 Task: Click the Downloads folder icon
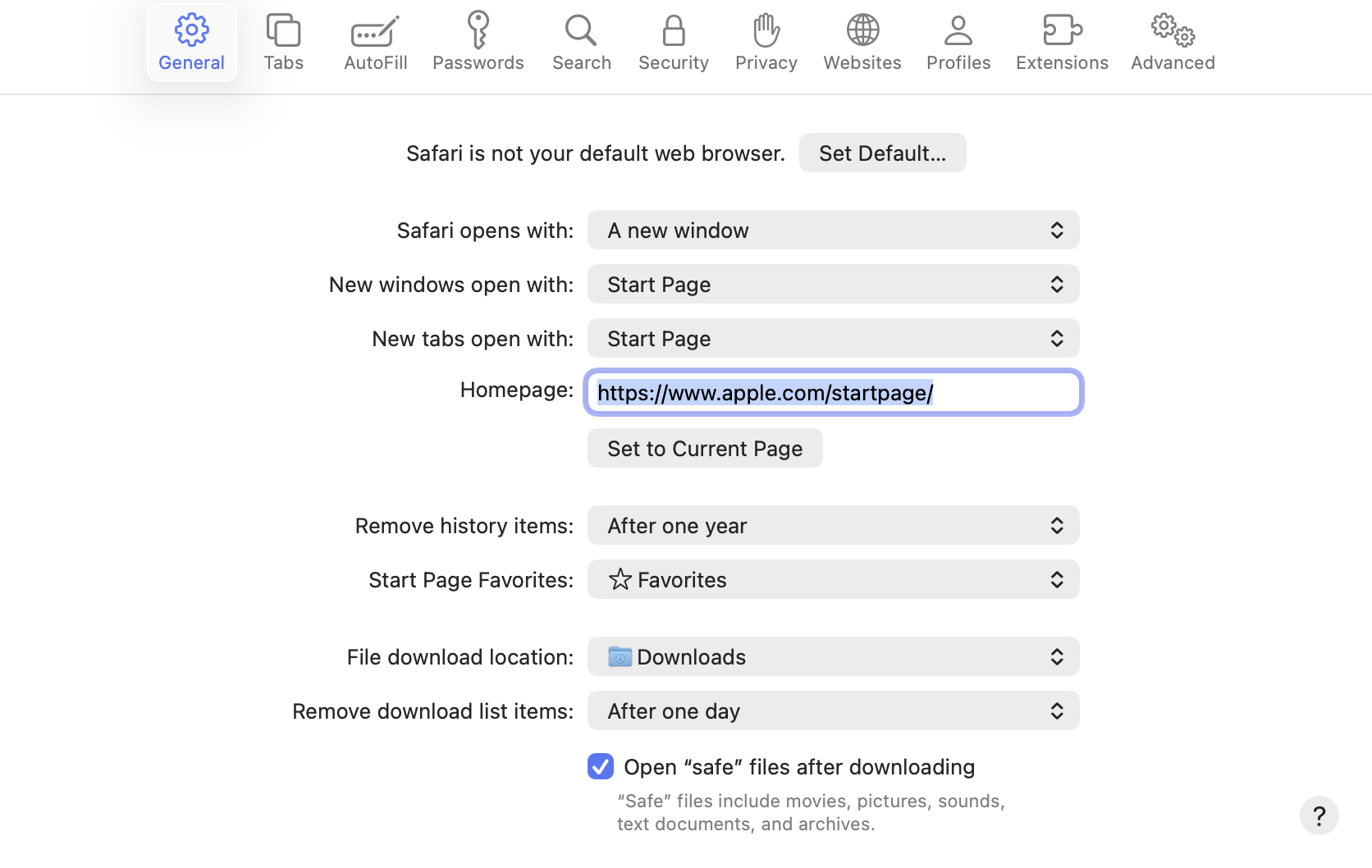pos(620,656)
